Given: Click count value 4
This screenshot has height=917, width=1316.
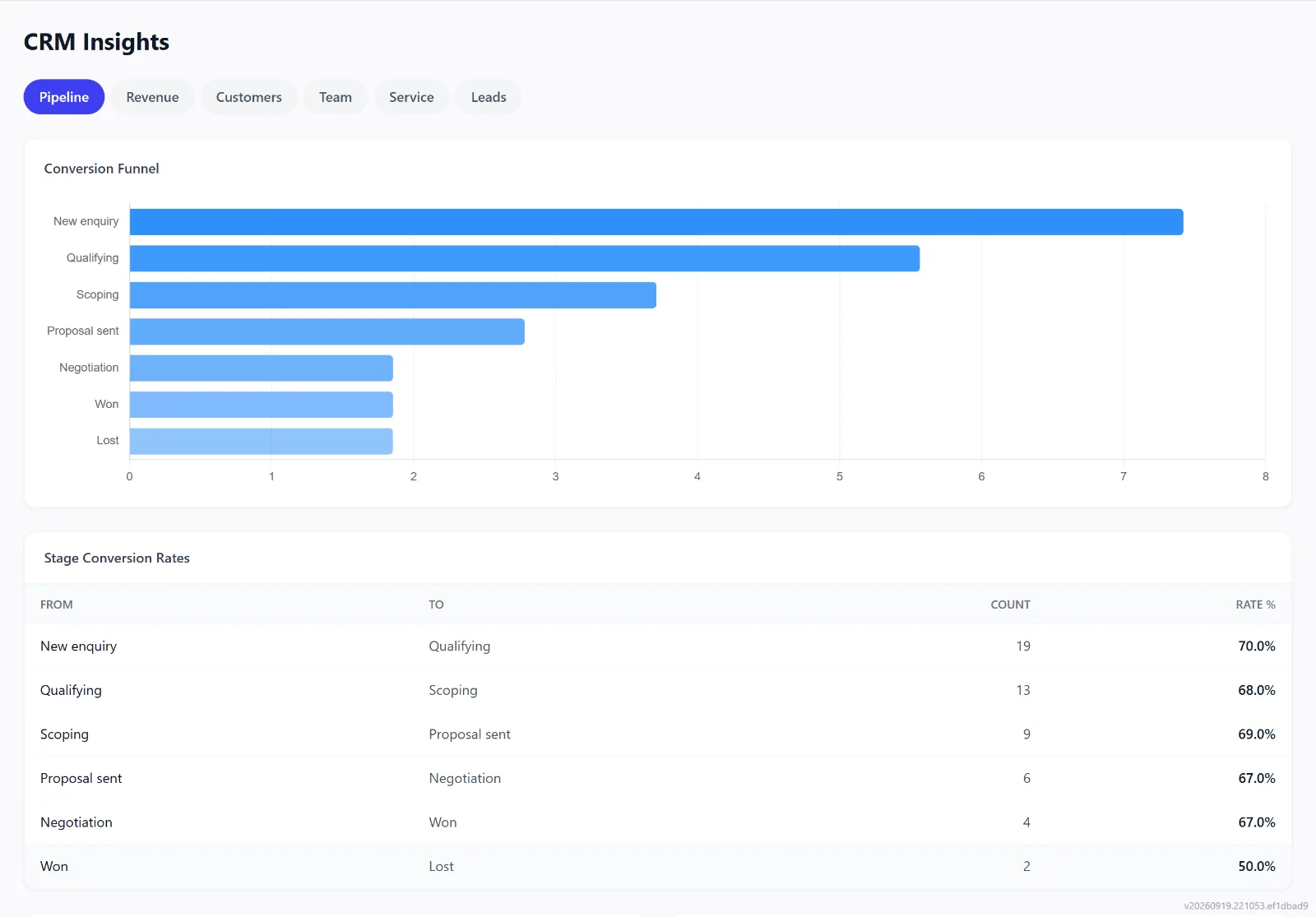Looking at the screenshot, I should coord(1026,822).
